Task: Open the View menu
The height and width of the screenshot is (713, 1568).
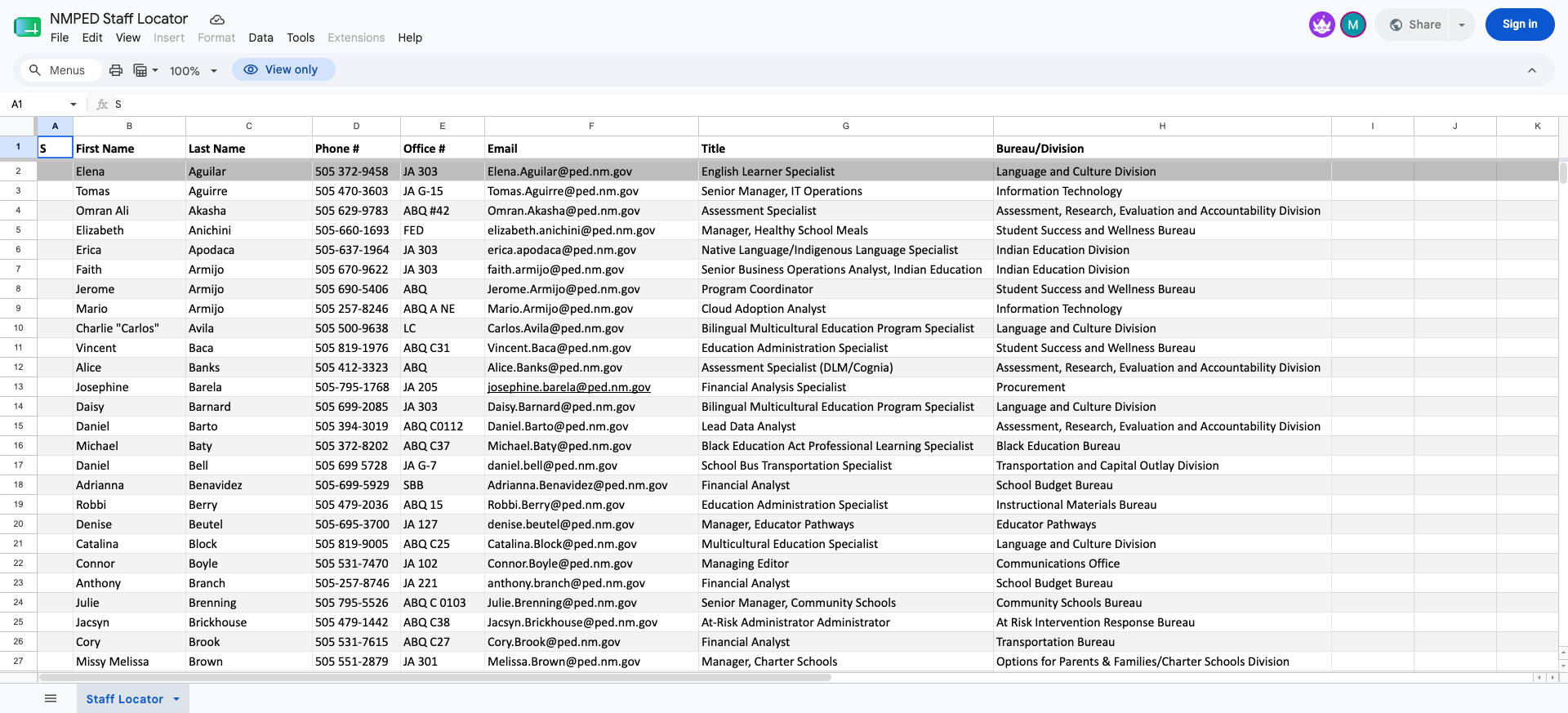Action: pyautogui.click(x=128, y=38)
